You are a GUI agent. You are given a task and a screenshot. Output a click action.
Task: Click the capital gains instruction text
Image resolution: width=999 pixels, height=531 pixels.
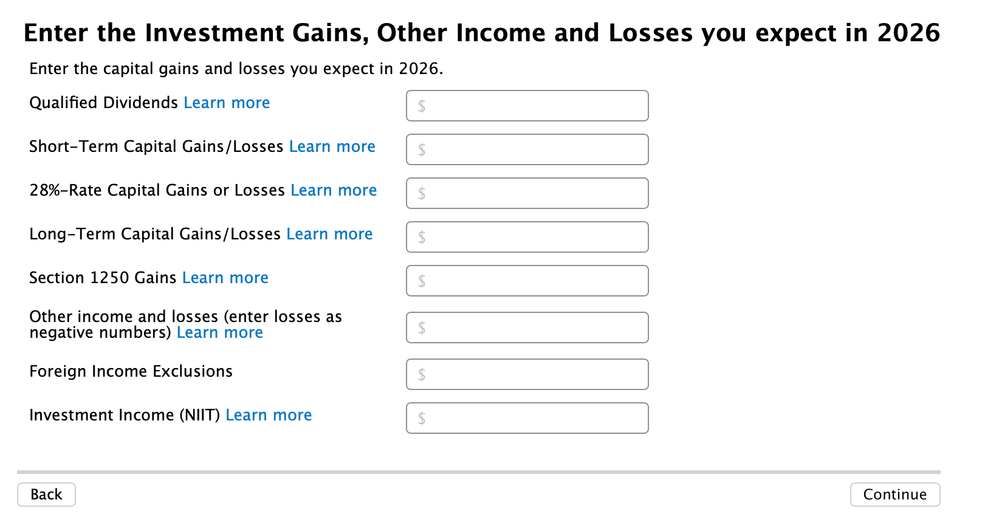(x=236, y=69)
